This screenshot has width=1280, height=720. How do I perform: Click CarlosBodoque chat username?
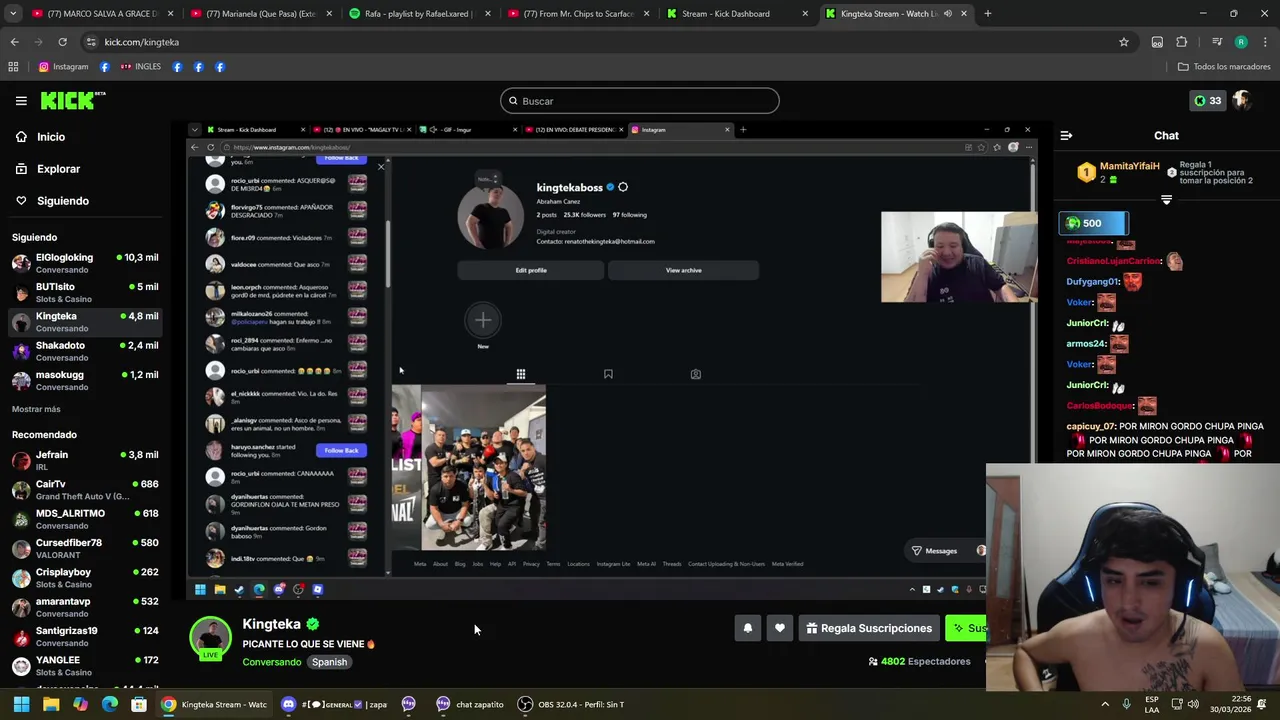(1100, 406)
